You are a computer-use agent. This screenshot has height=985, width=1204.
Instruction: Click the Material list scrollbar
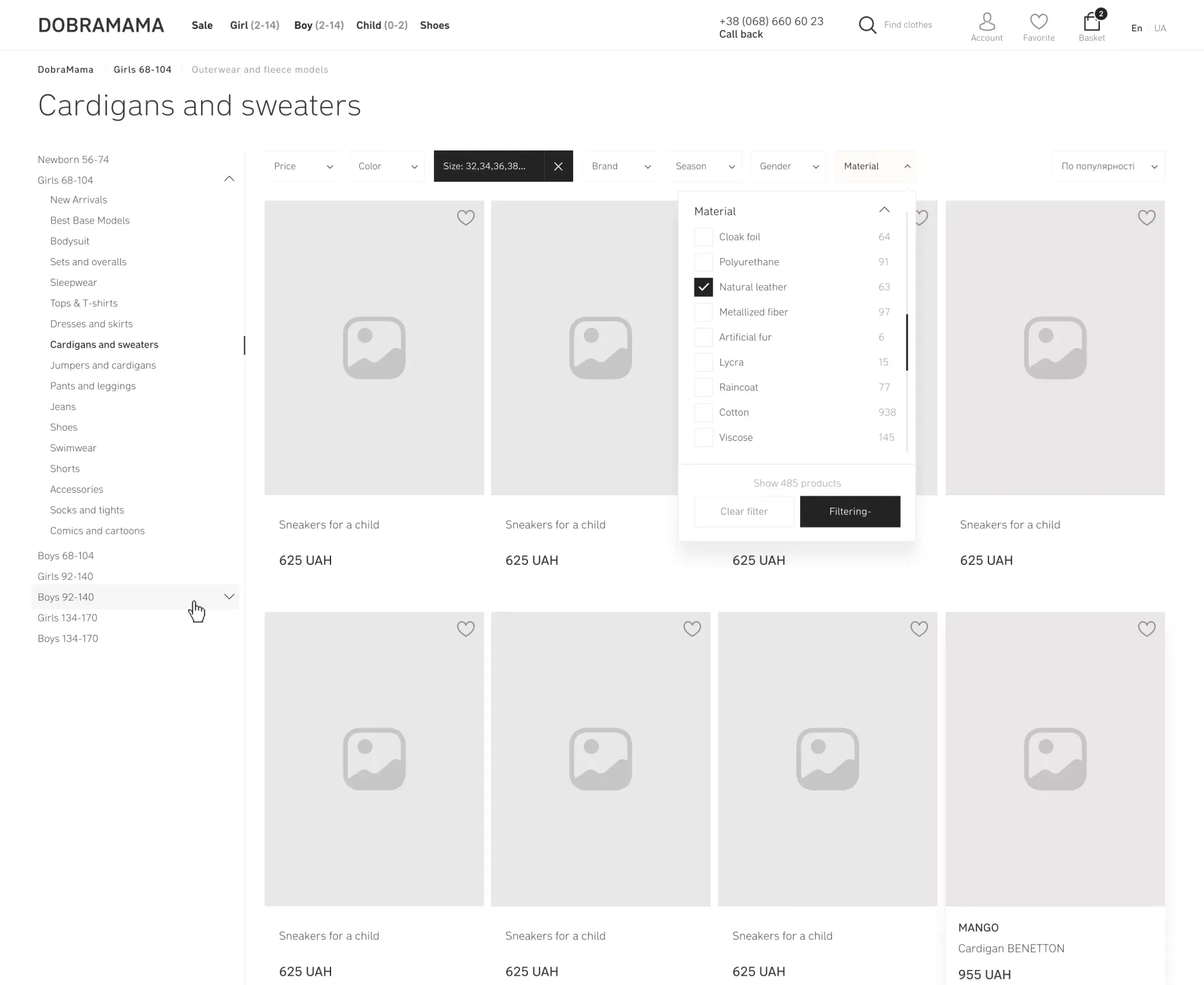907,342
